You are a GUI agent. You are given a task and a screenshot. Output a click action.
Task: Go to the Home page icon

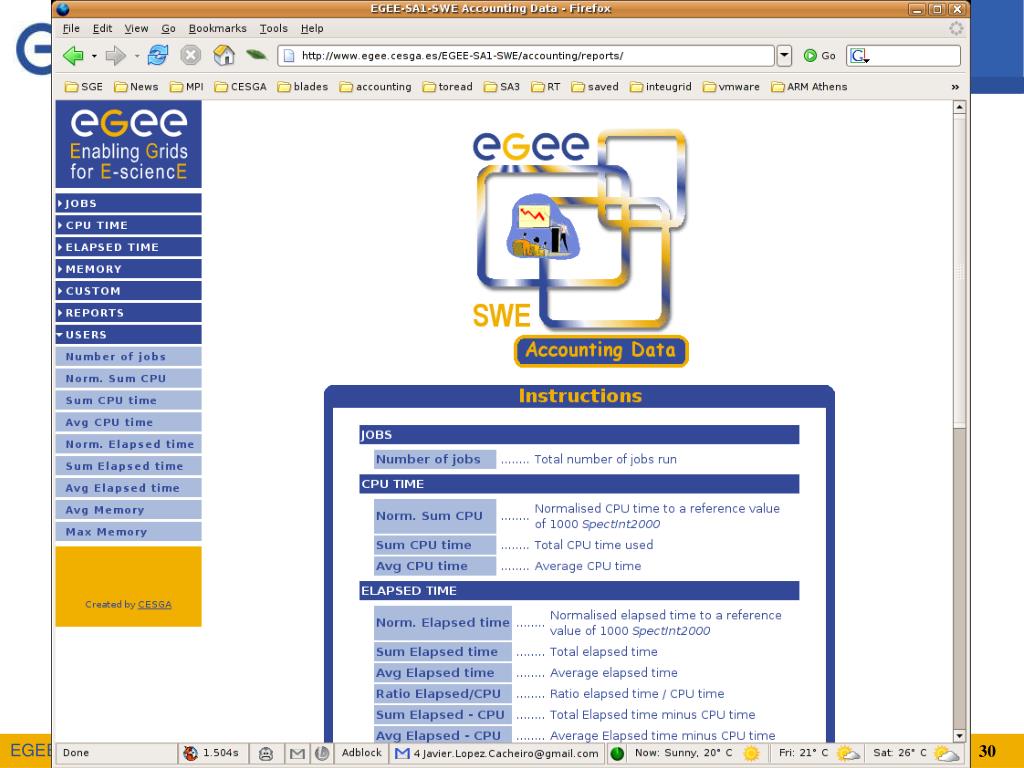pos(224,56)
